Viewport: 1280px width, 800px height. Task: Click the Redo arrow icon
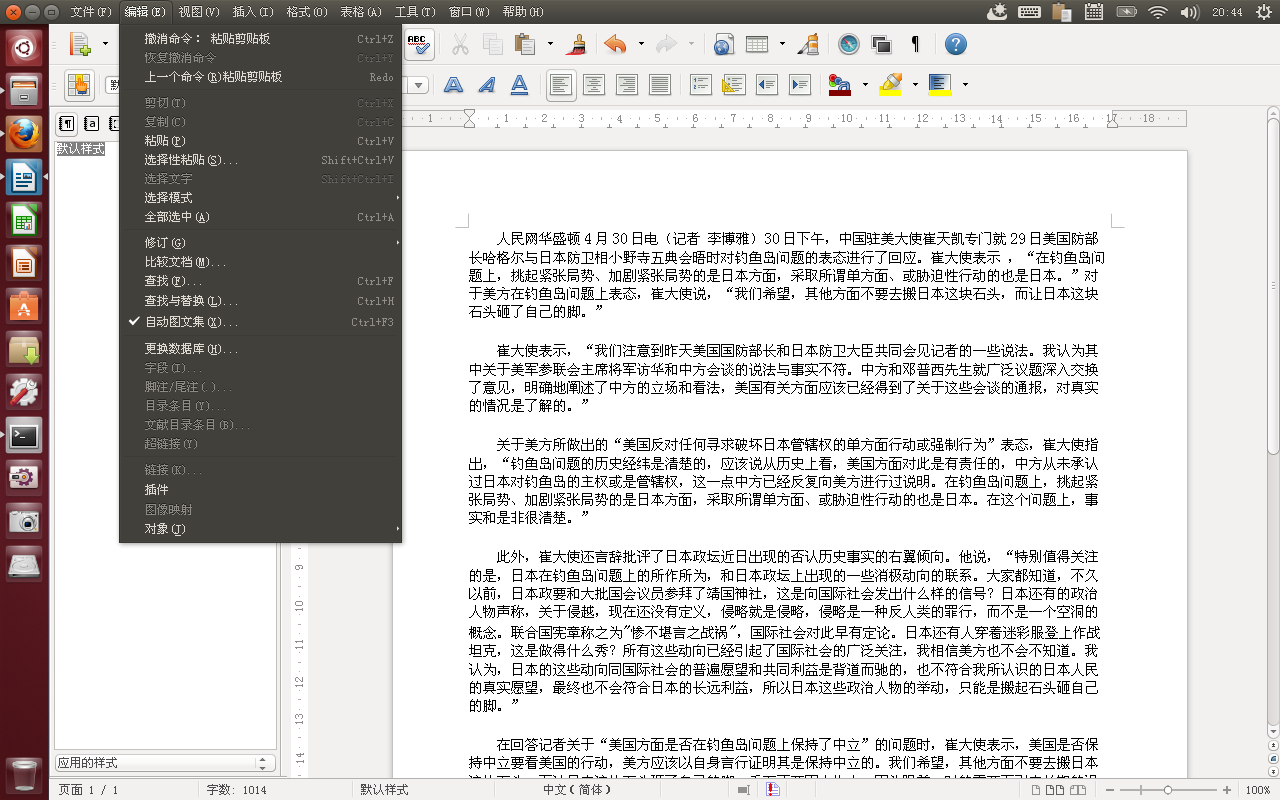click(x=666, y=44)
